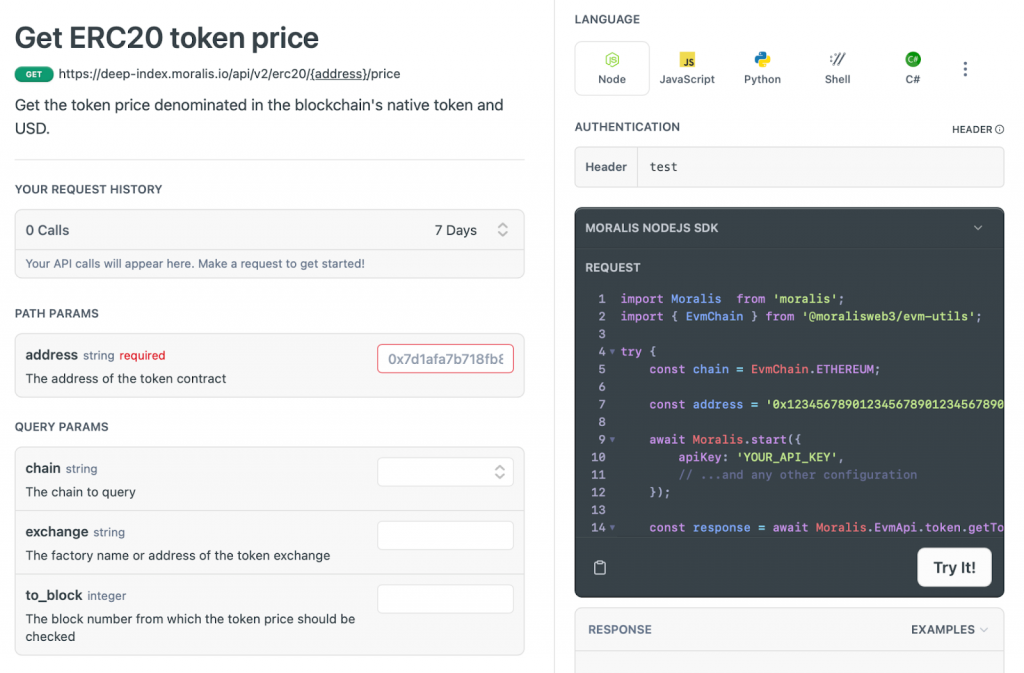The image size is (1024, 673).
Task: Change the 7 Days history range
Action: click(x=471, y=230)
